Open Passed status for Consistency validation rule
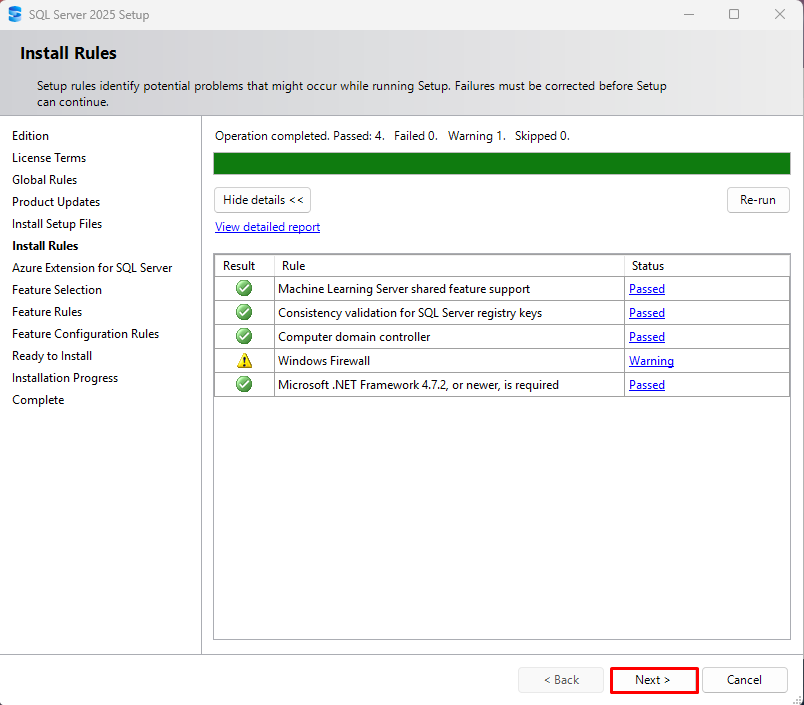 coord(647,313)
